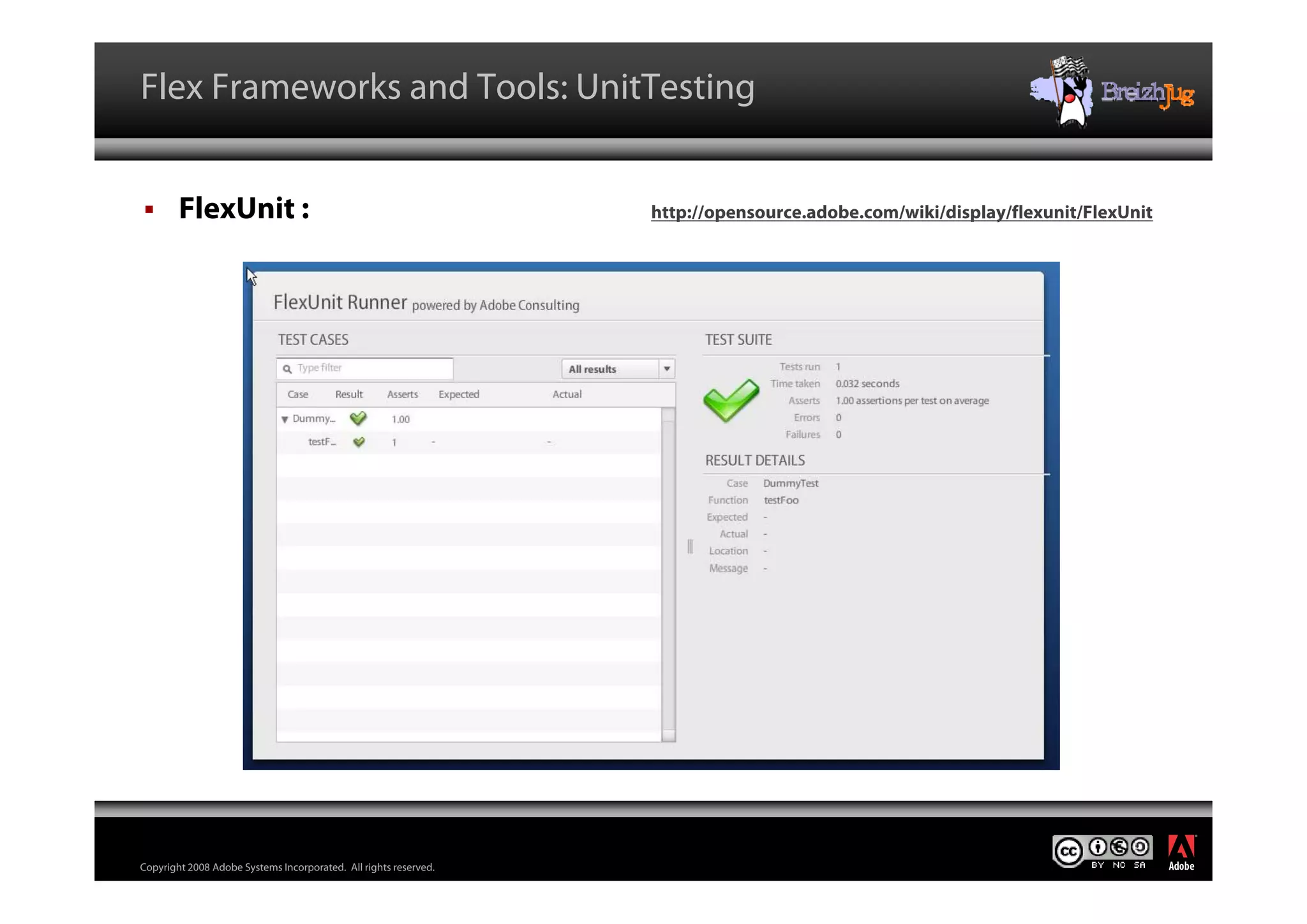Click the testFoo row green check icon

point(359,442)
